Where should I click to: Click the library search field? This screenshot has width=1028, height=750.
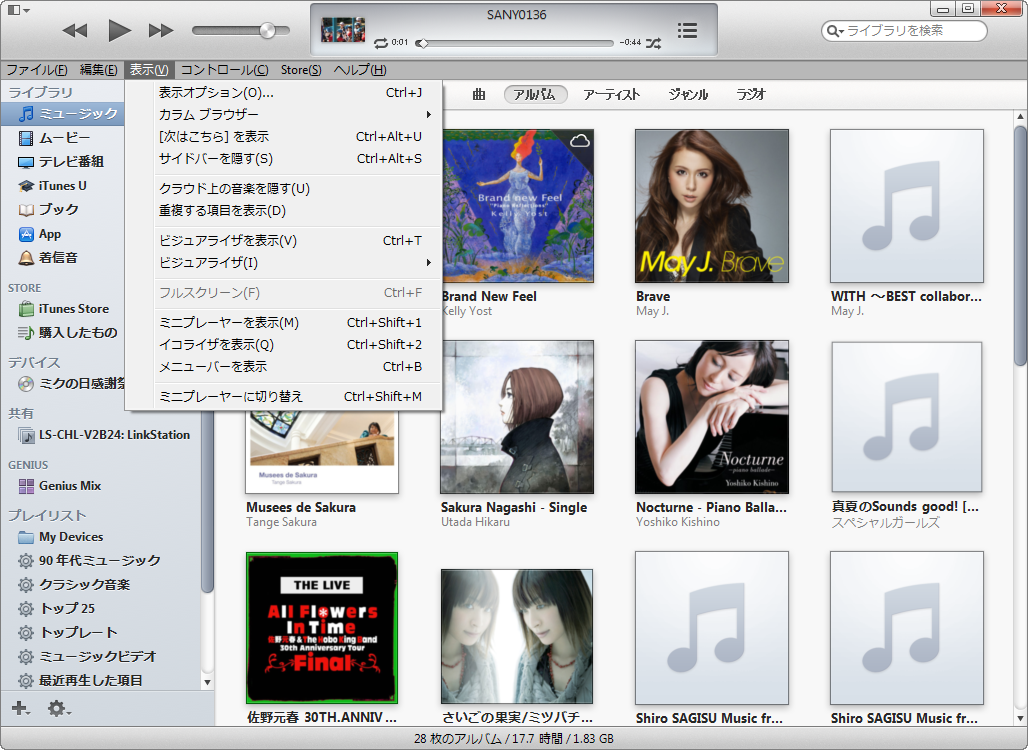(x=904, y=30)
